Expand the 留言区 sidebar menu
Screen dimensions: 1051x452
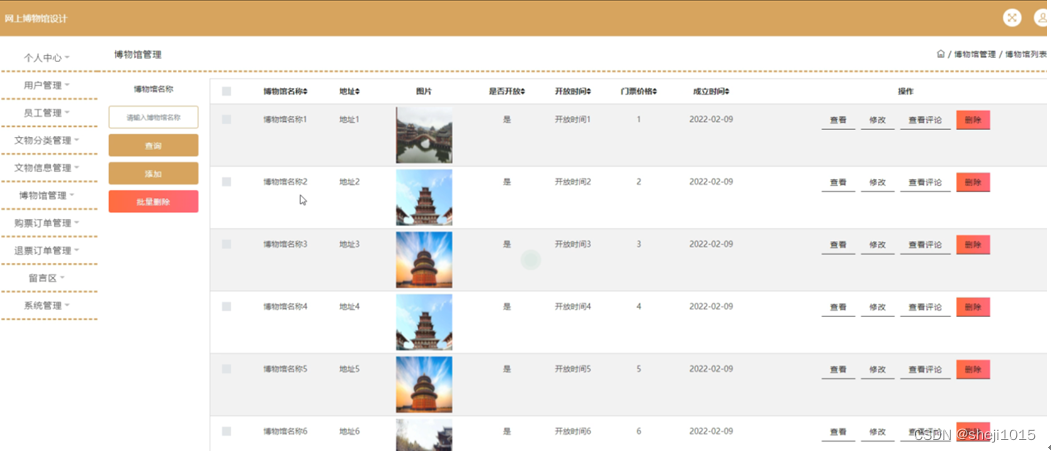(x=47, y=278)
